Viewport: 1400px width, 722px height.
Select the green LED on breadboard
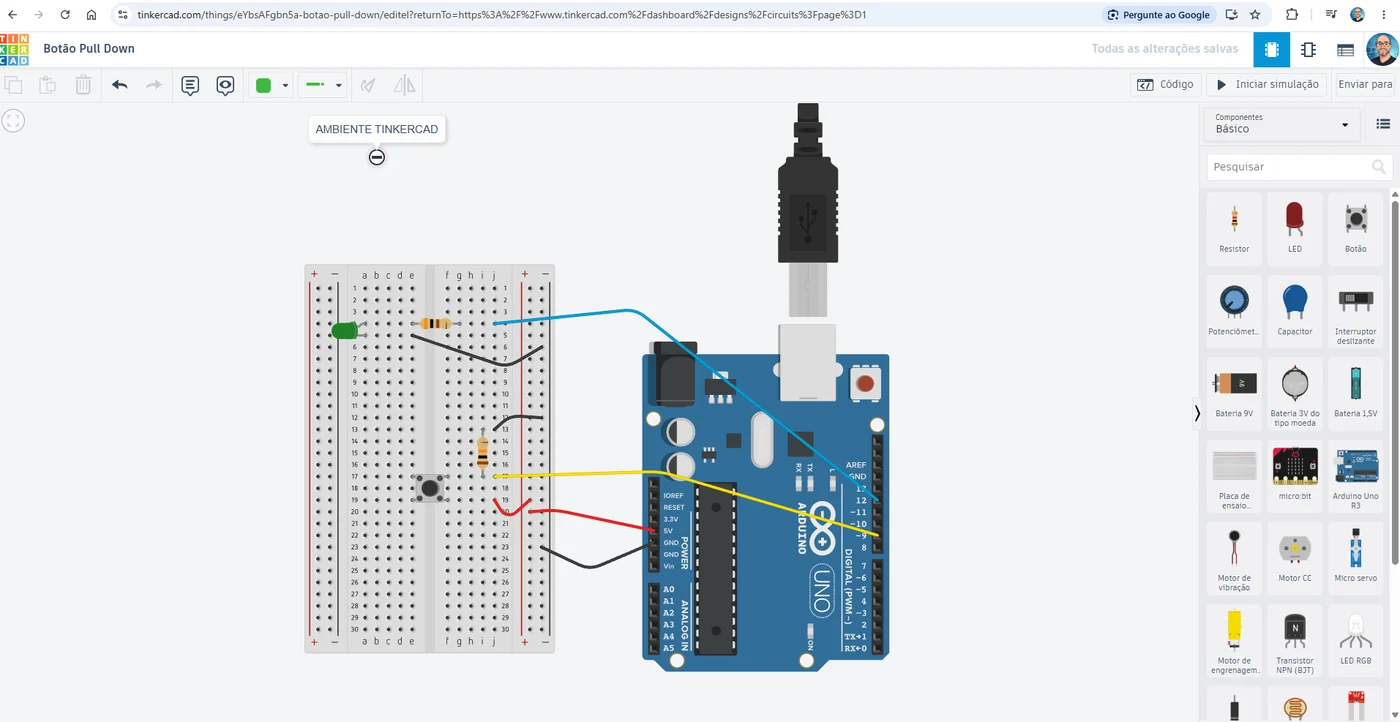[x=345, y=330]
